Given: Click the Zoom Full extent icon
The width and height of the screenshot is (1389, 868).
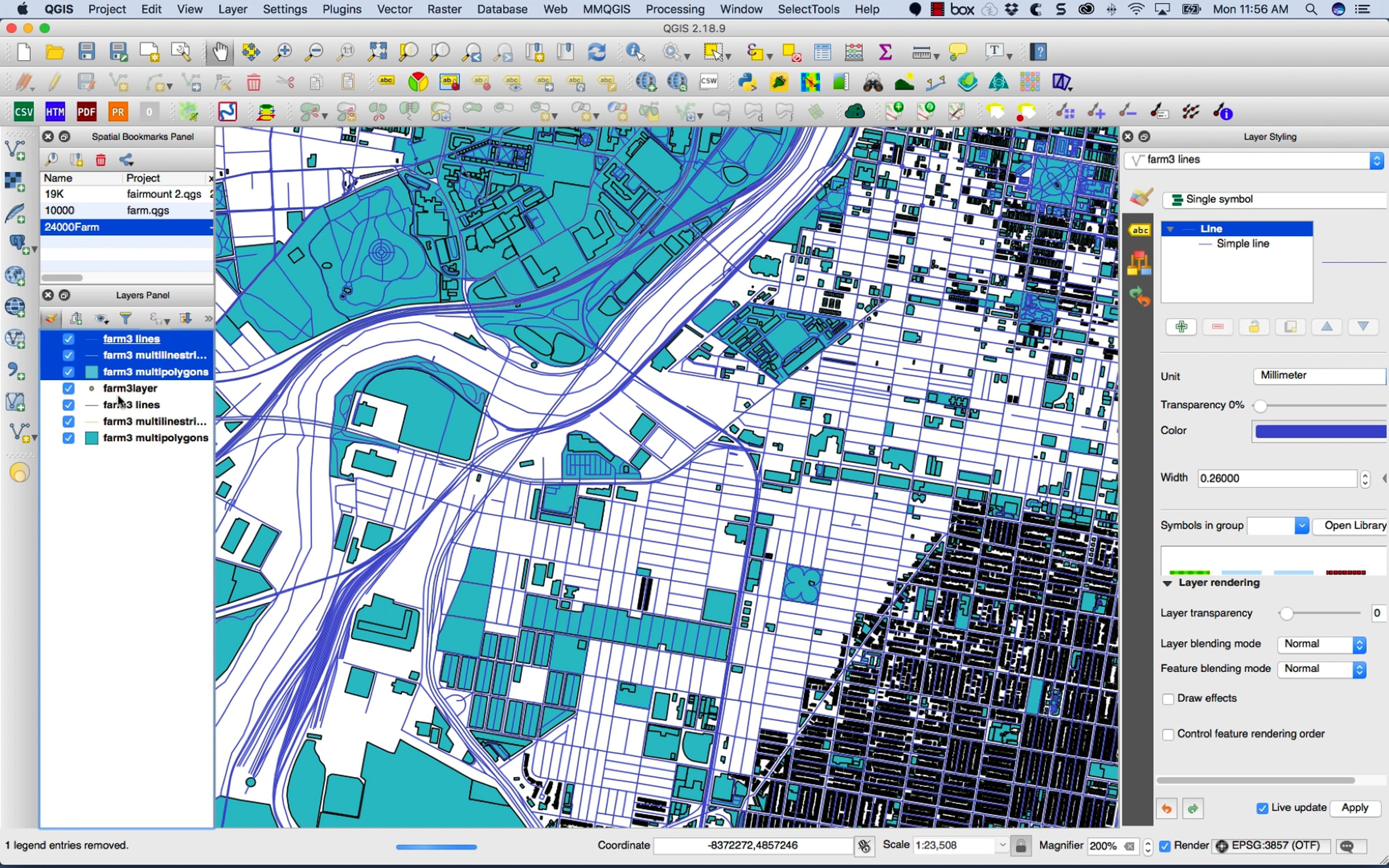Looking at the screenshot, I should tap(377, 52).
